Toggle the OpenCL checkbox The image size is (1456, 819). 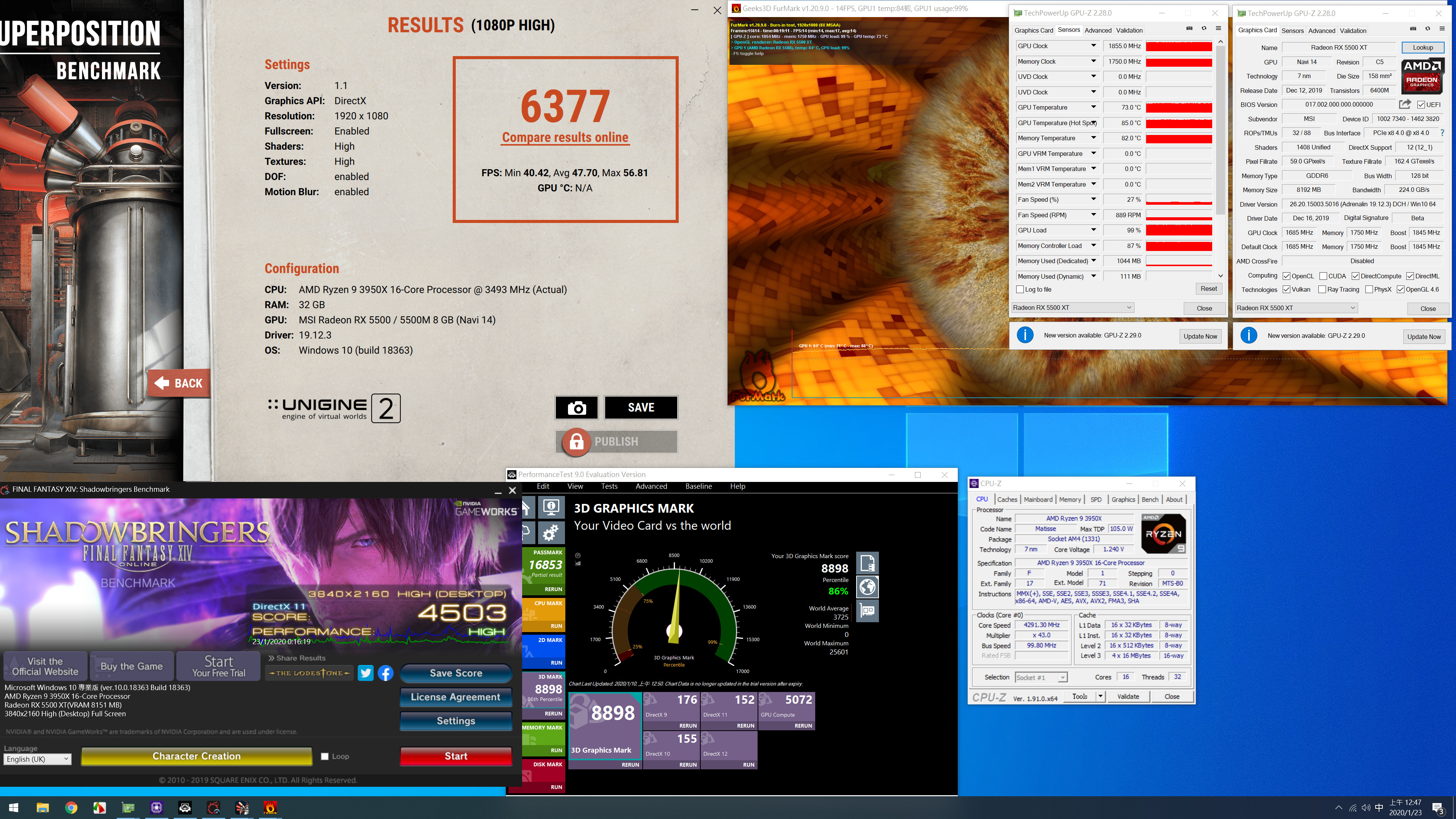tap(1287, 276)
